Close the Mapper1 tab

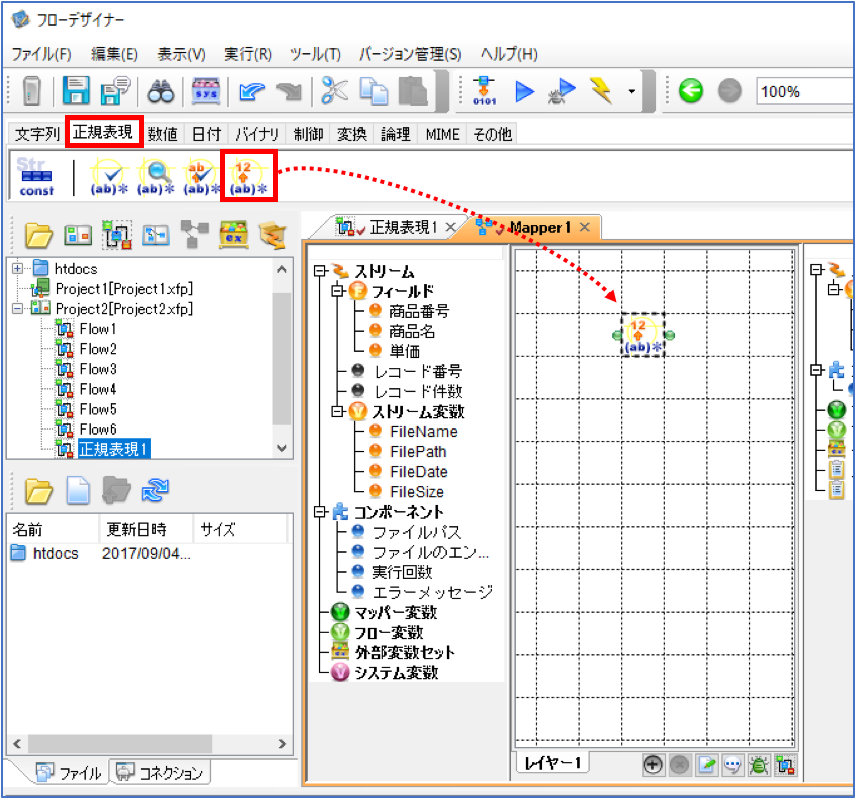[585, 227]
